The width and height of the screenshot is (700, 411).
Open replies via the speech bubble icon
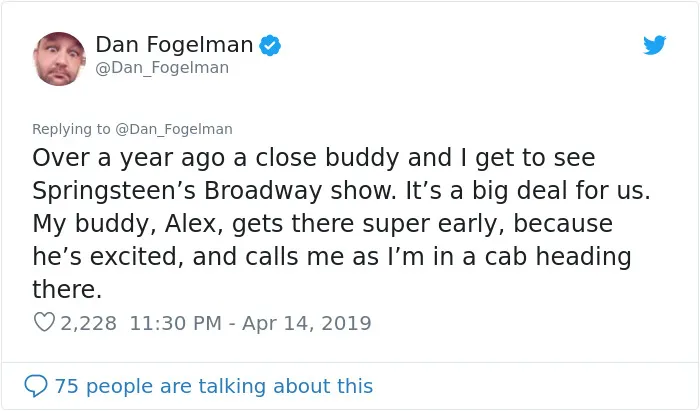(x=36, y=386)
